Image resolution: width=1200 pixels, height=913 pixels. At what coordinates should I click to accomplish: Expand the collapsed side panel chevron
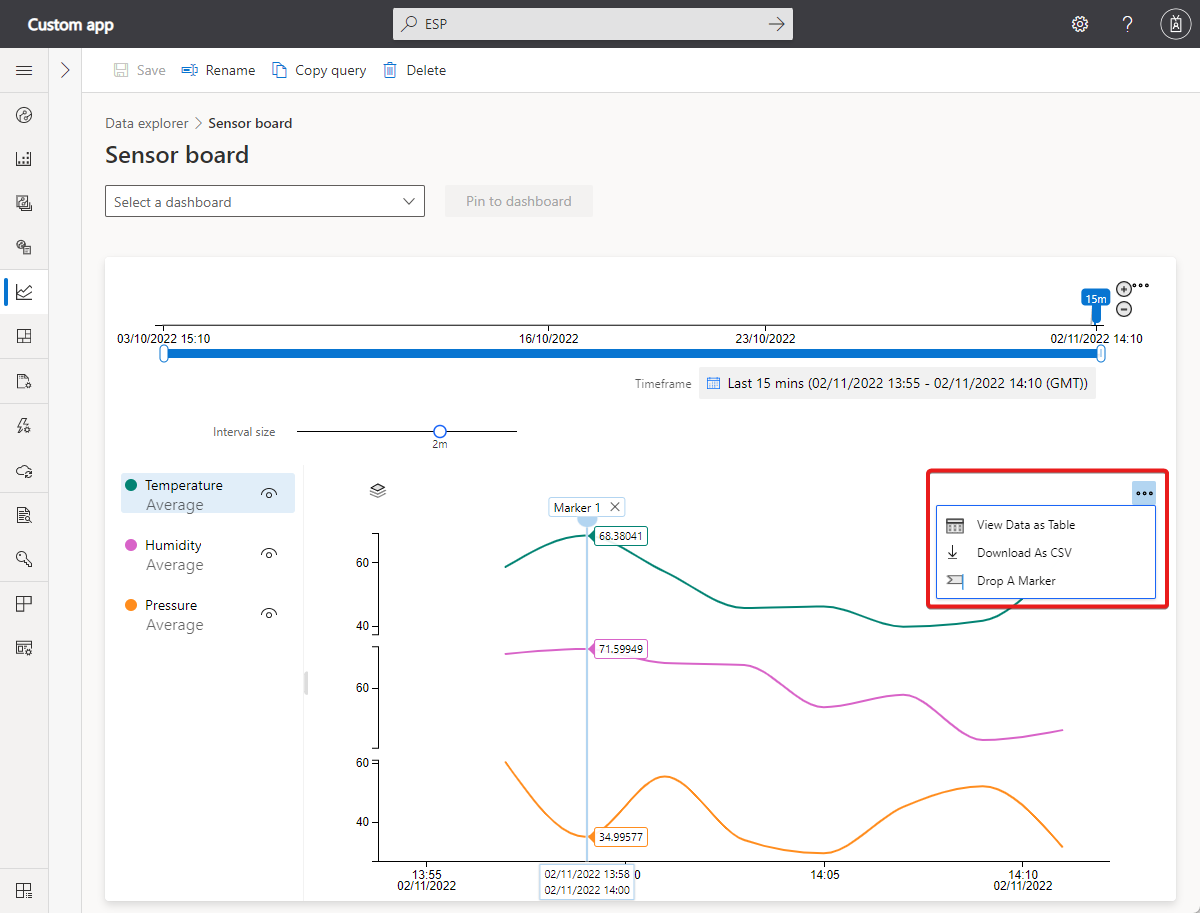pos(65,70)
